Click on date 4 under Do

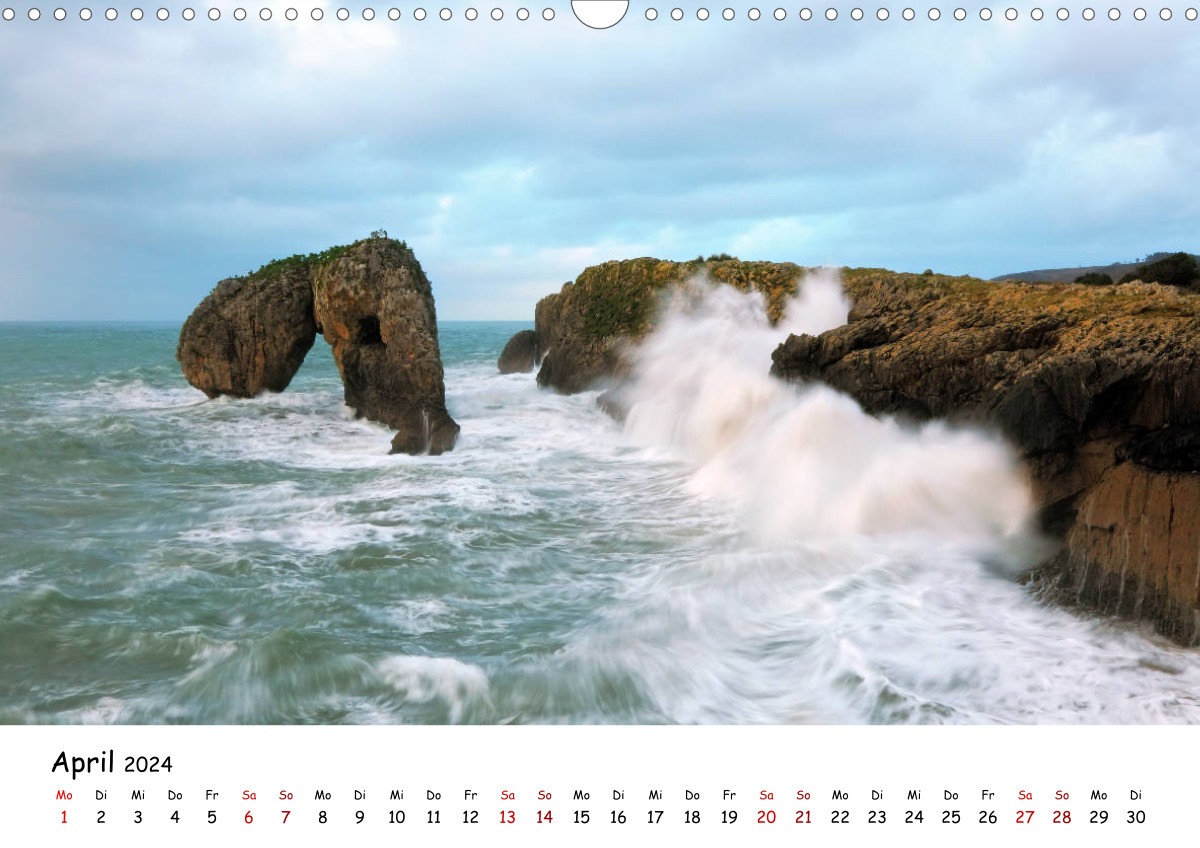[175, 817]
